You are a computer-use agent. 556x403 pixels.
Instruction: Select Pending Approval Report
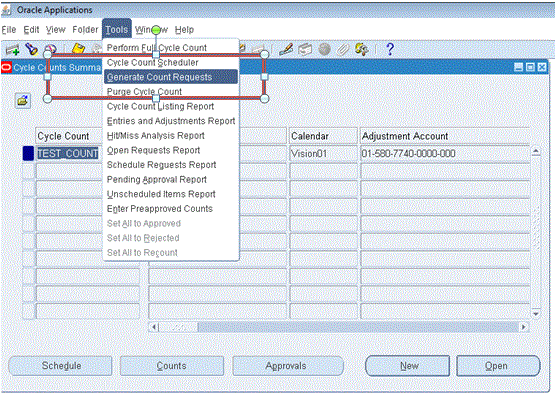pyautogui.click(x=157, y=179)
